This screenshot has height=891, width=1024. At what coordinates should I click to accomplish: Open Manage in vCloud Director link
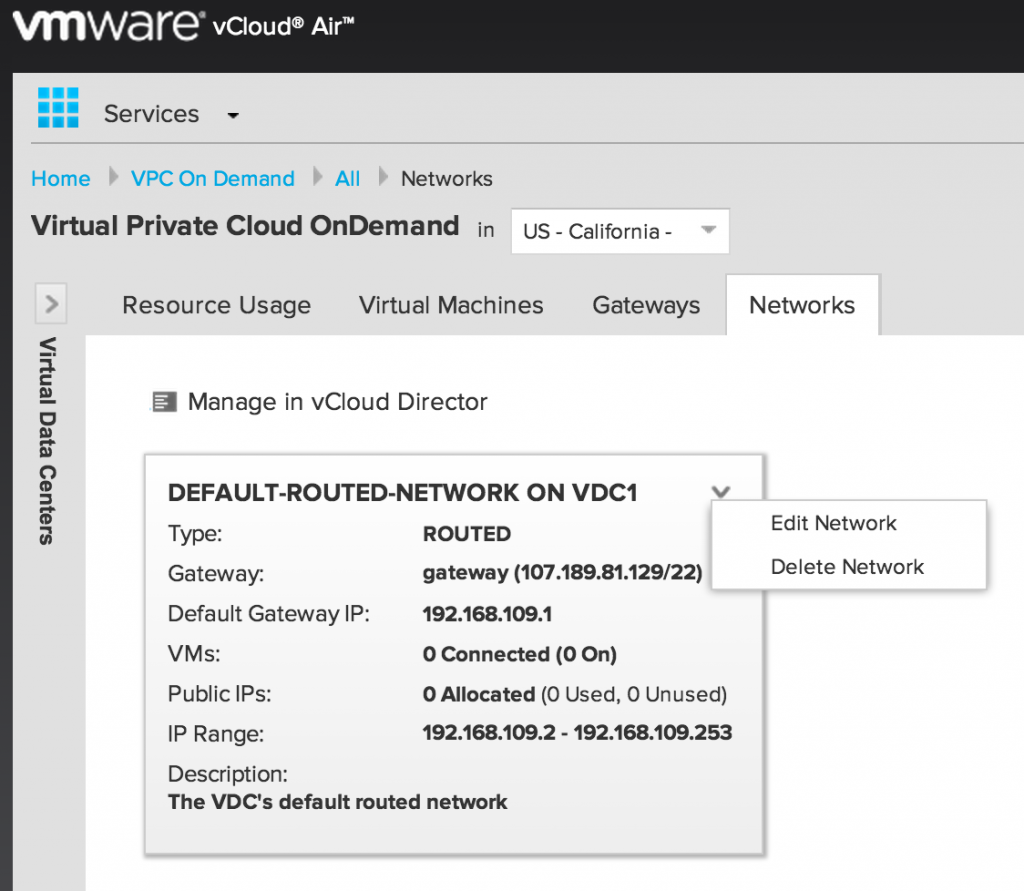pos(337,403)
